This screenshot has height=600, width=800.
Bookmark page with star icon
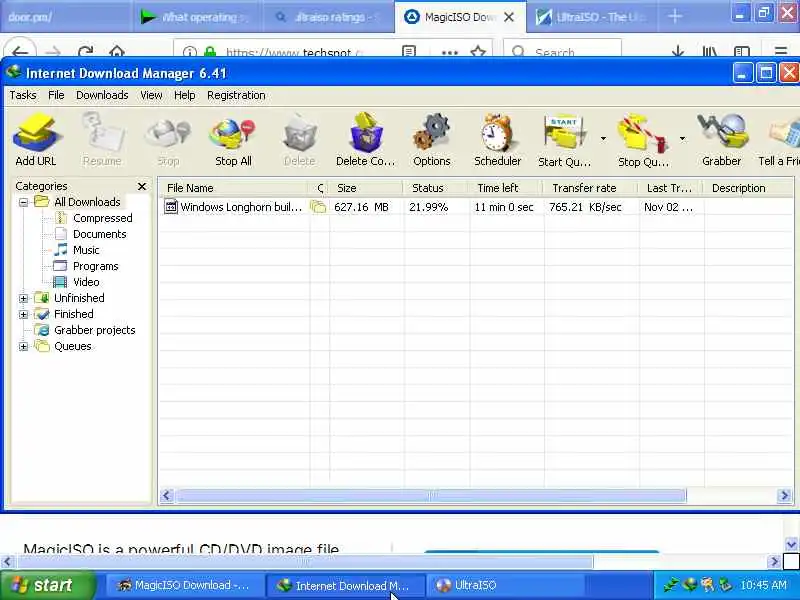(478, 52)
